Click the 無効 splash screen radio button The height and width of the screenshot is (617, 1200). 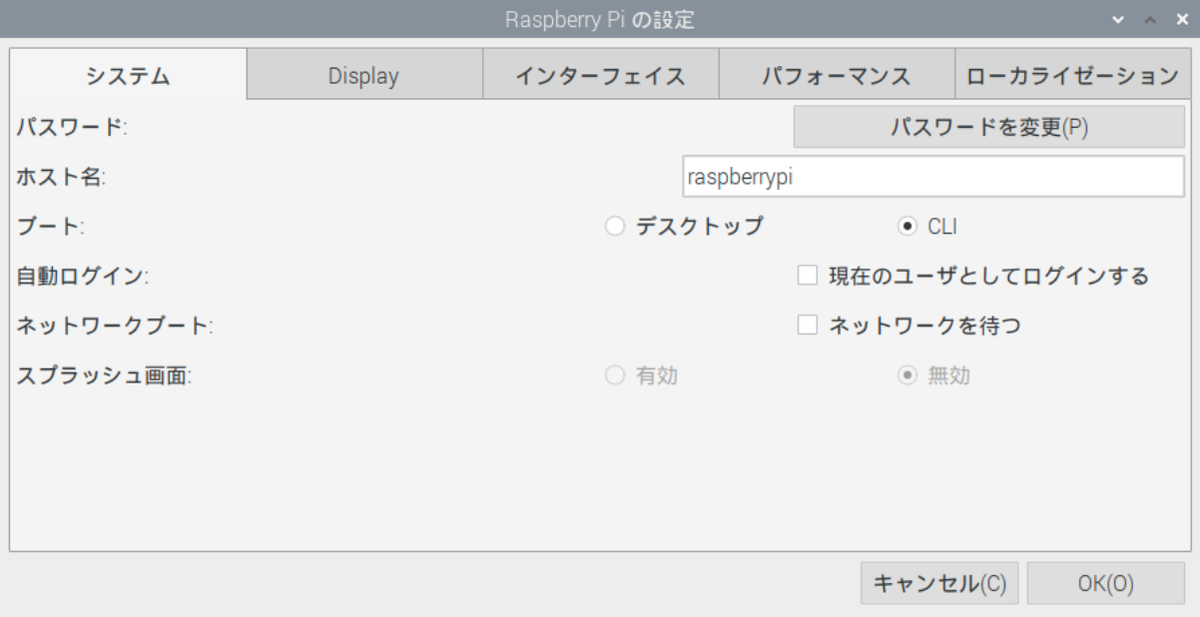tap(909, 375)
